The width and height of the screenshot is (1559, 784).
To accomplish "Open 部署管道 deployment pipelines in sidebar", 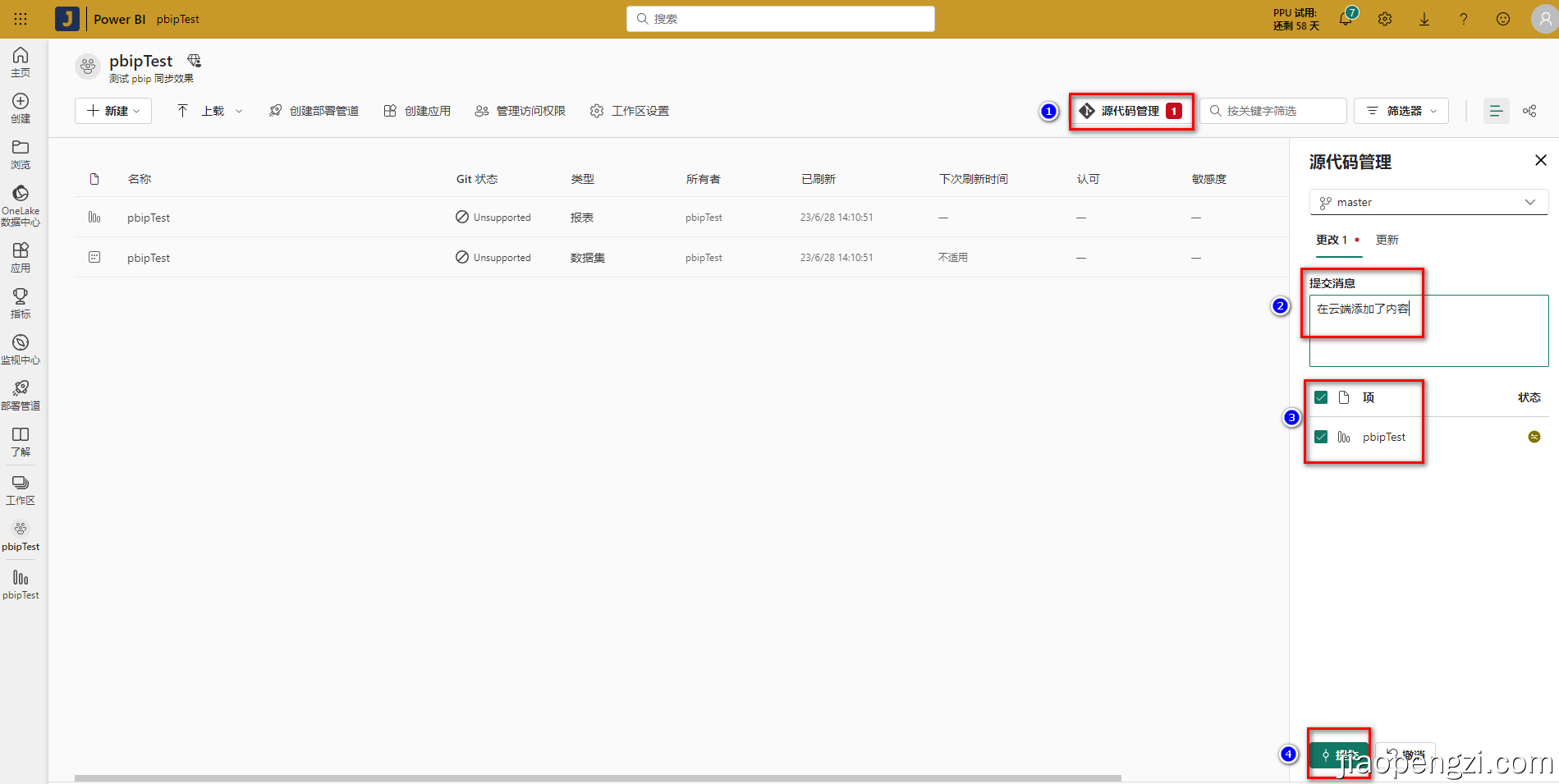I will (x=21, y=393).
